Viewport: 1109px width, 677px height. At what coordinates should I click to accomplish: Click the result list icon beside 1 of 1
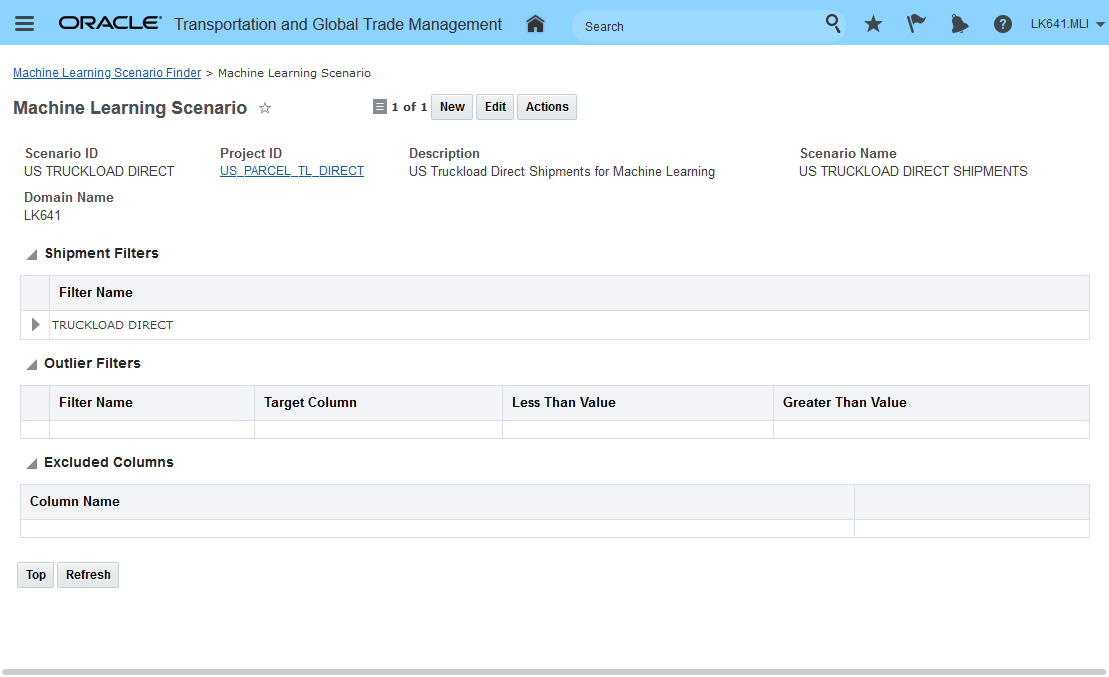[x=380, y=107]
